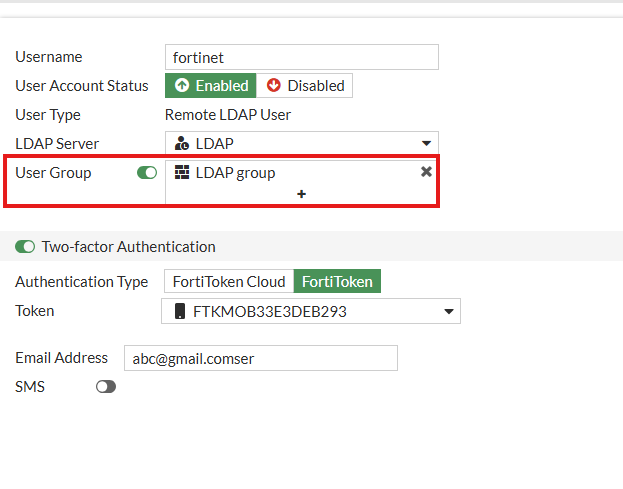Click the green Enabled arrow icon
Screen dimensions: 623x489
[183, 86]
